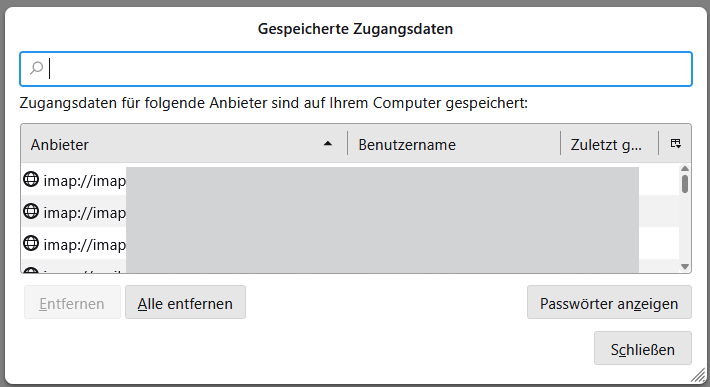Click globe icon of third imap entry
Image resolution: width=710 pixels, height=387 pixels.
coord(31,243)
